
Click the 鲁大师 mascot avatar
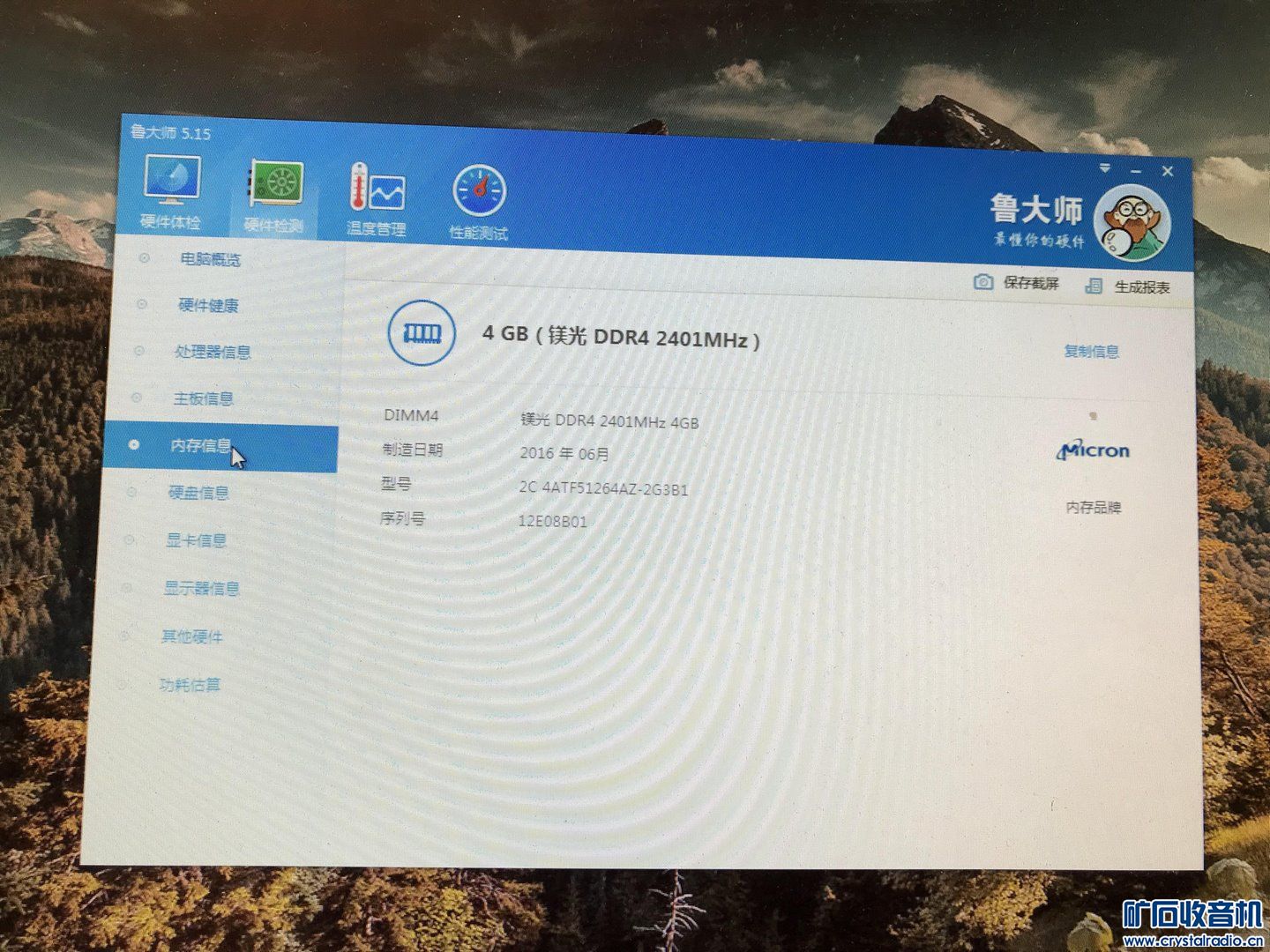point(1132,222)
